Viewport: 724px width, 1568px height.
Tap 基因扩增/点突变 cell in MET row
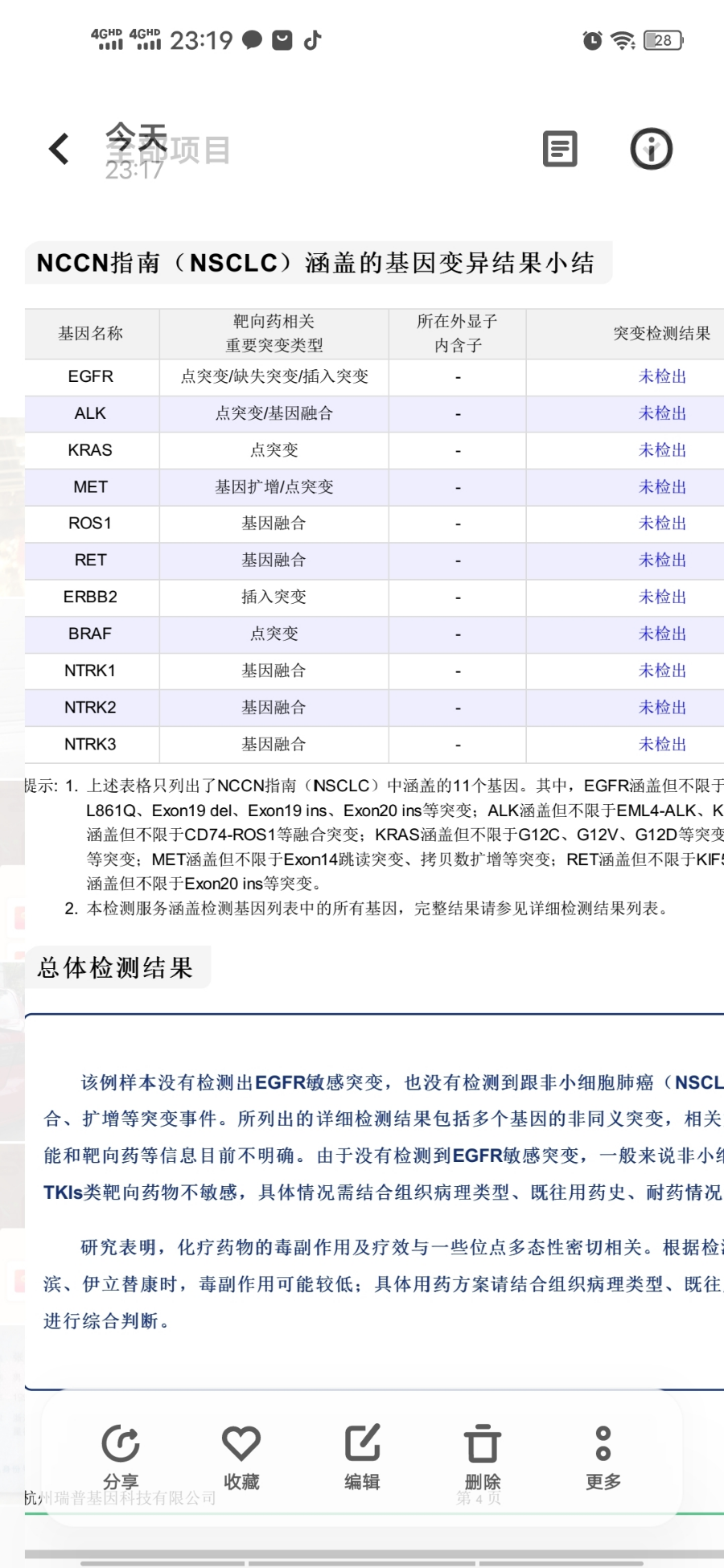274,487
